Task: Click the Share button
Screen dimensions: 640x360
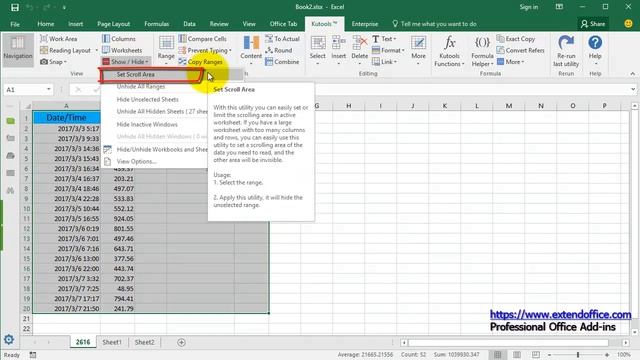Action: pyautogui.click(x=593, y=24)
